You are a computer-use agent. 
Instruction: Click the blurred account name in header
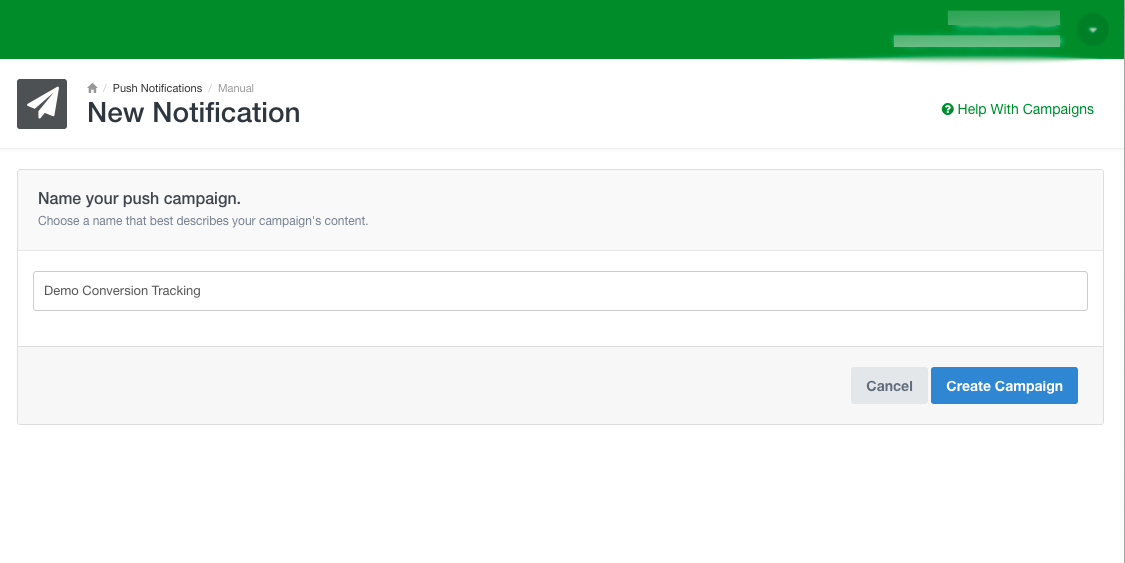point(1003,18)
